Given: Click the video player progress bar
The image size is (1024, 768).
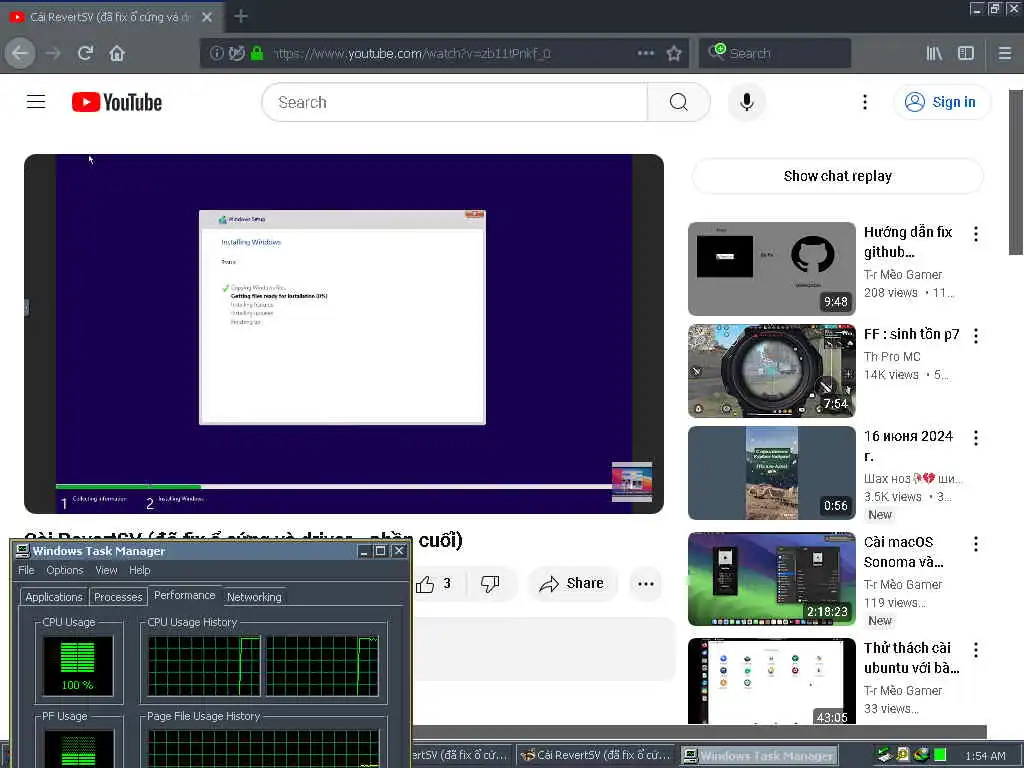Looking at the screenshot, I should coord(333,487).
